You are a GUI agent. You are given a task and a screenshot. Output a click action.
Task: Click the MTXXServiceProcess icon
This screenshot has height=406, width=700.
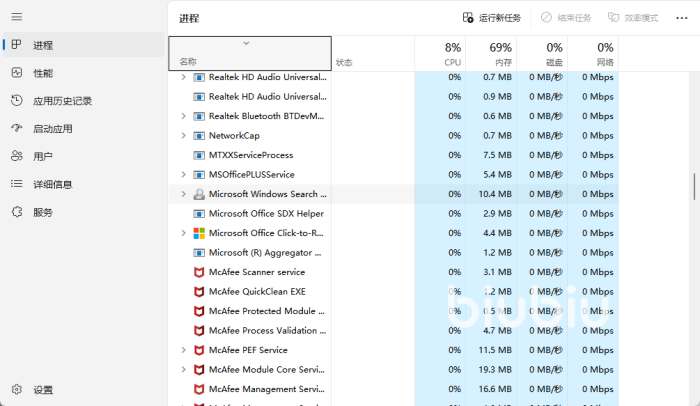click(199, 155)
